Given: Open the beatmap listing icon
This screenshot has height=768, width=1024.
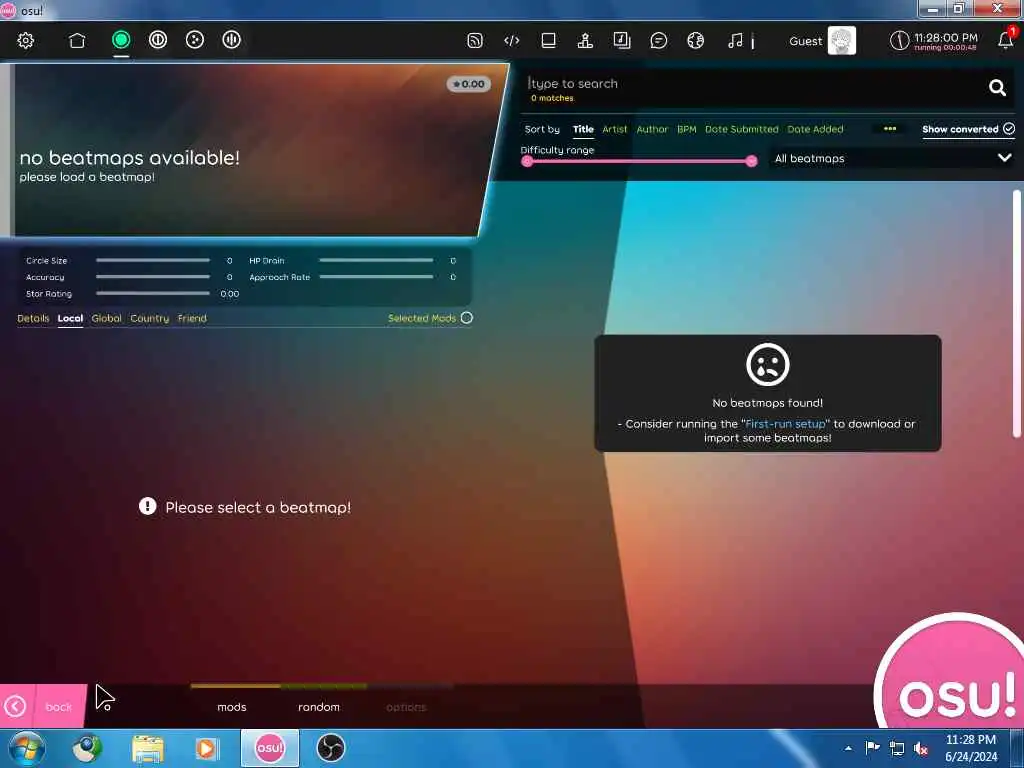Looking at the screenshot, I should pos(622,40).
